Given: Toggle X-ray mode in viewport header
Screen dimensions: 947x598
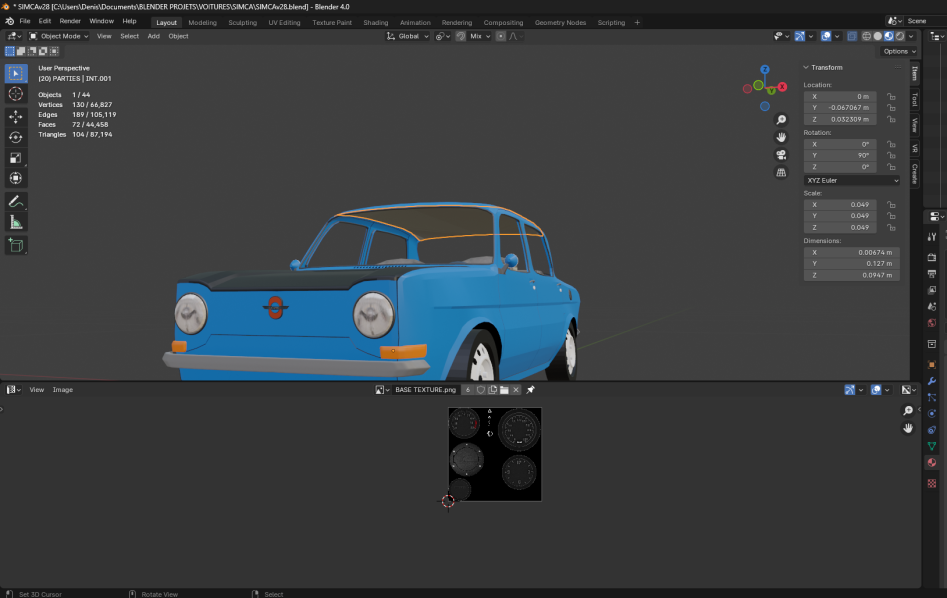Looking at the screenshot, I should [x=852, y=36].
